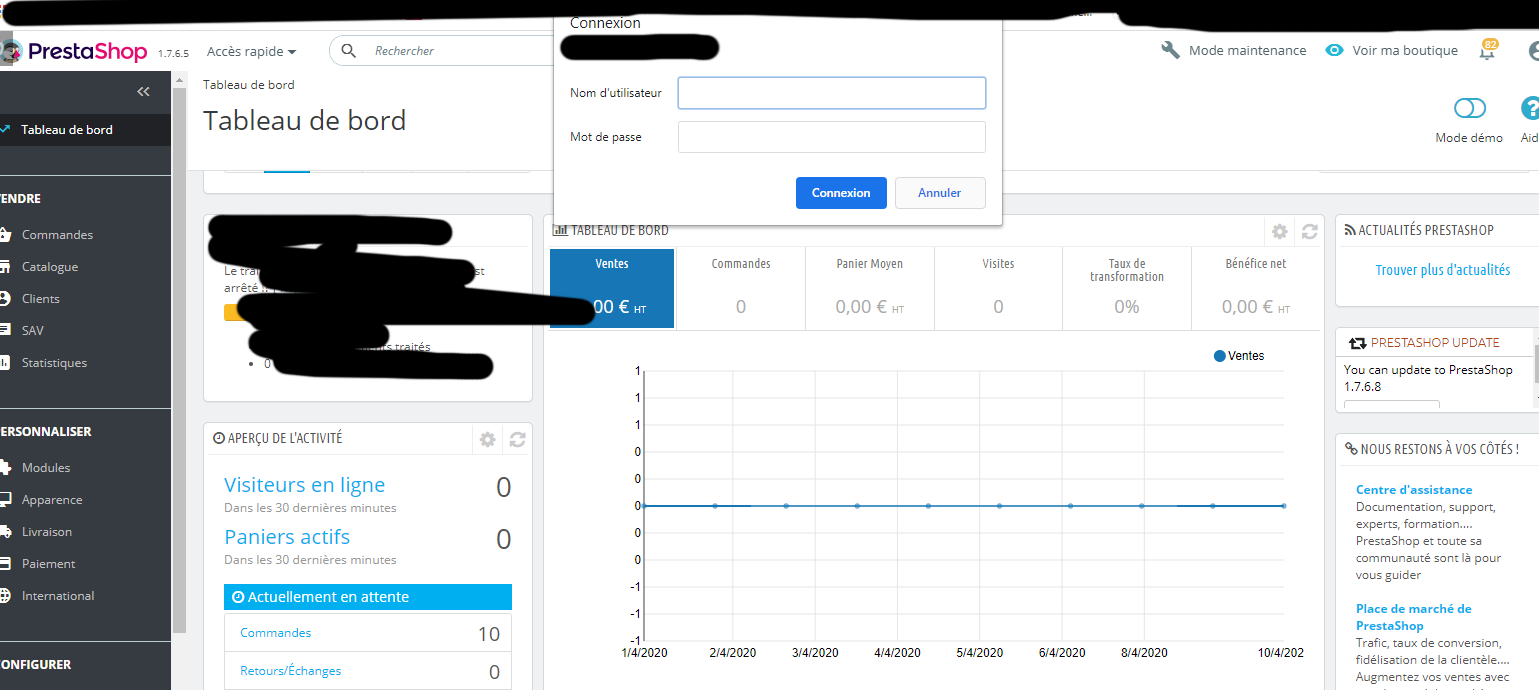Click the Commandes basket icon in sidebar
This screenshot has height=690, width=1539.
pos(5,235)
